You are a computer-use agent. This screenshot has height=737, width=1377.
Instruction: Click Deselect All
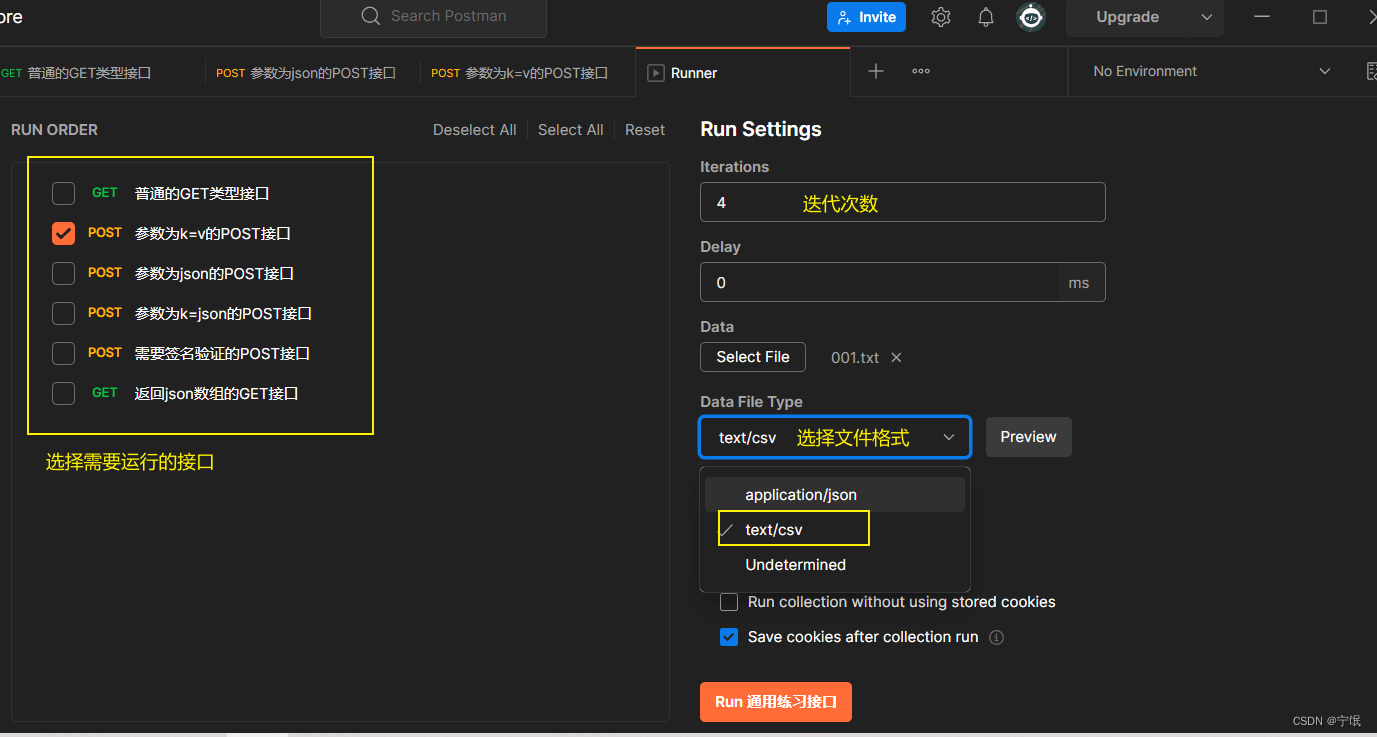474,130
